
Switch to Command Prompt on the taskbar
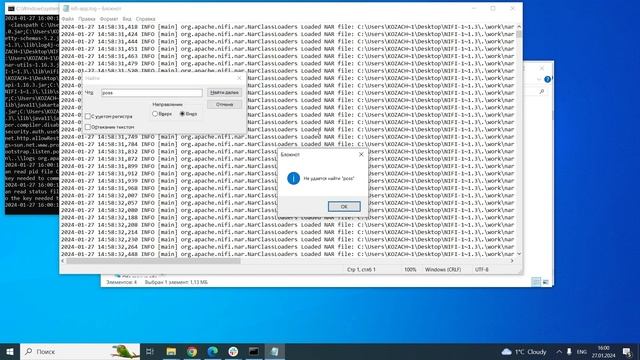click(x=254, y=351)
